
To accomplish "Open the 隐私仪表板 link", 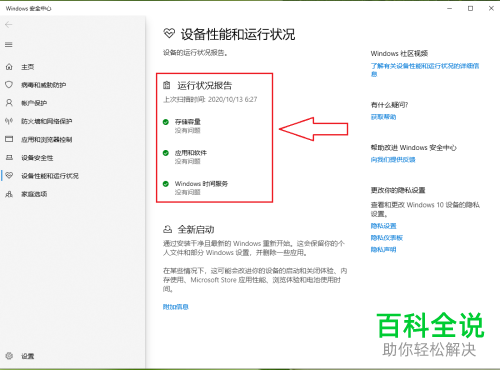I will (x=387, y=238).
